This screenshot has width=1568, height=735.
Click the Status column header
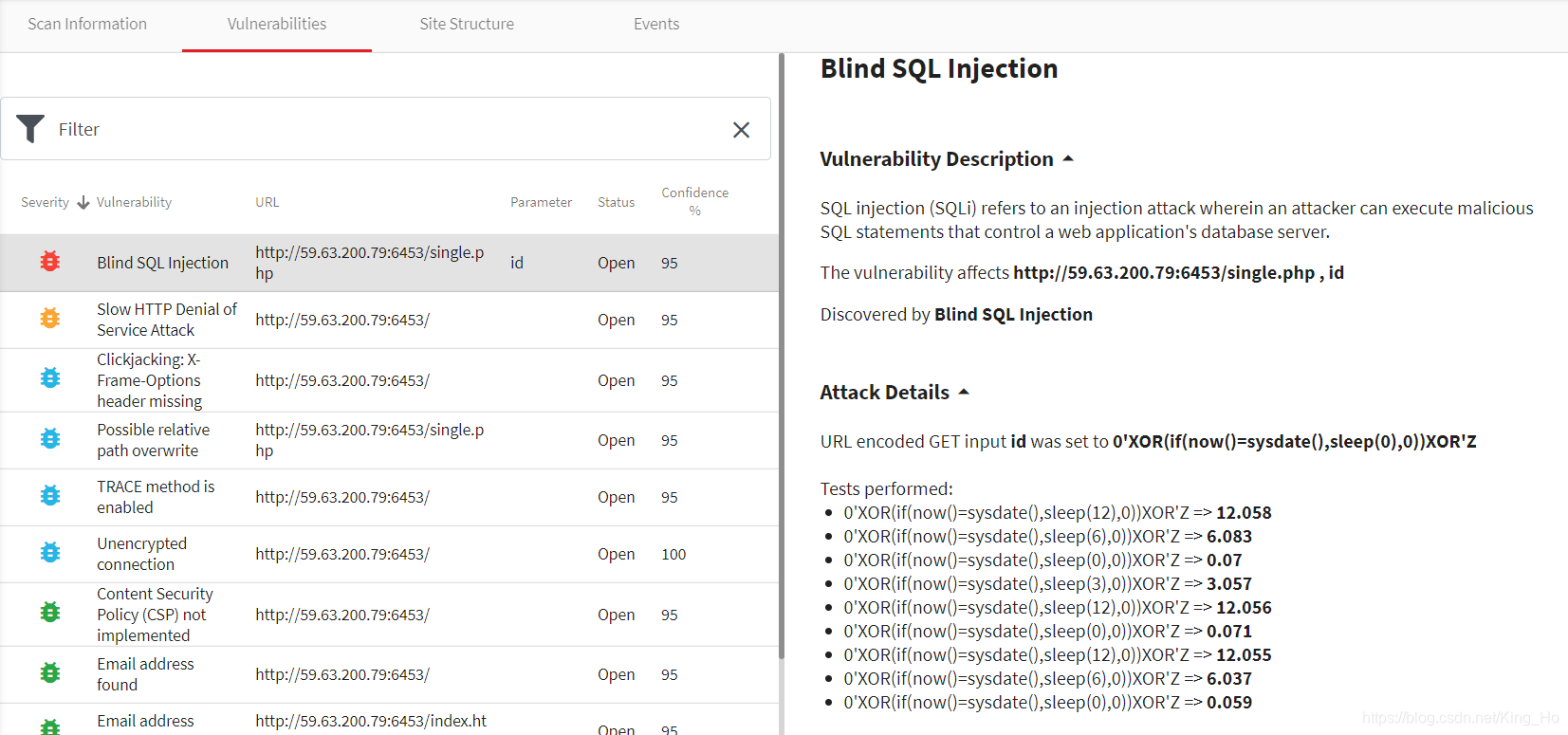pos(616,202)
